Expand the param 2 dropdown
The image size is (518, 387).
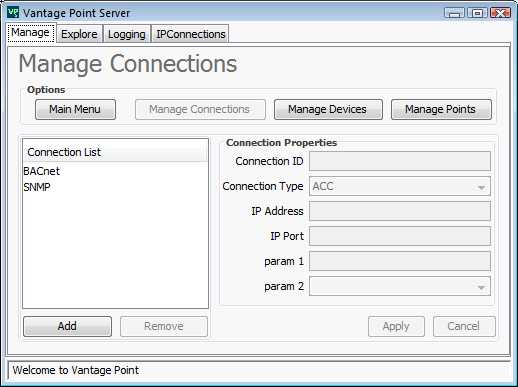400,286
